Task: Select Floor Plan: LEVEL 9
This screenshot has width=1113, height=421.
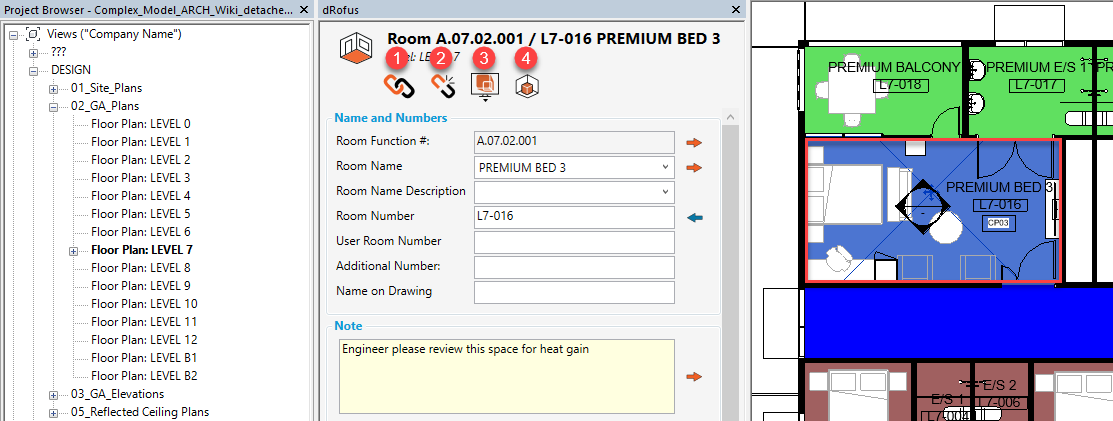Action: [141, 286]
